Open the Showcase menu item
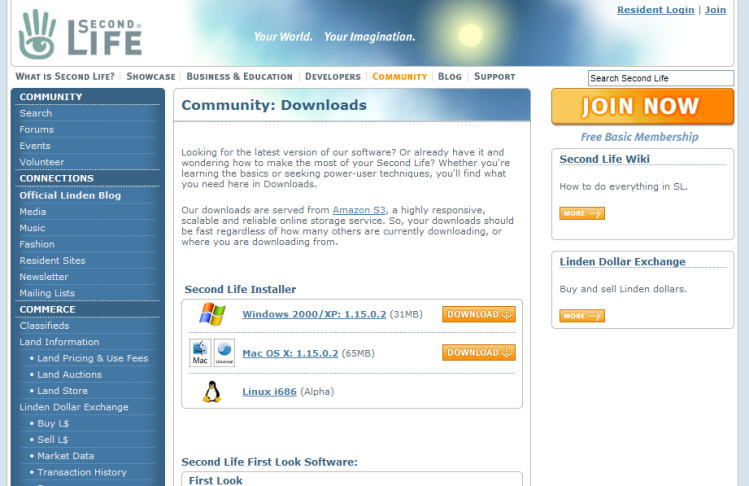The image size is (749, 486). [x=151, y=76]
